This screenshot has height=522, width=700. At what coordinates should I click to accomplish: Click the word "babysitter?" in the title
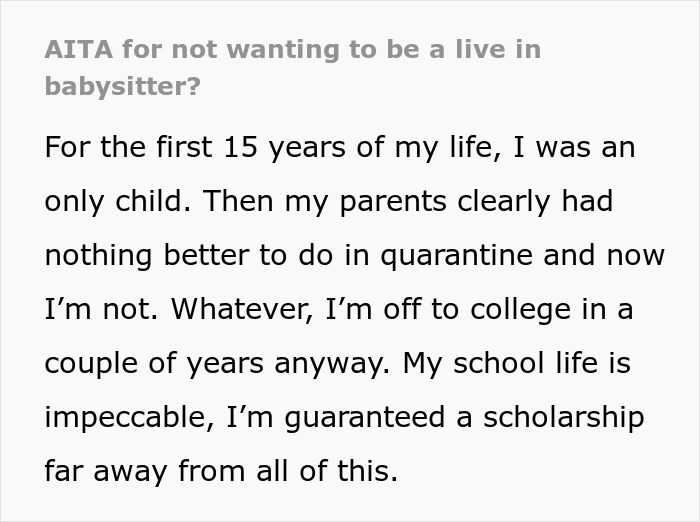[122, 86]
